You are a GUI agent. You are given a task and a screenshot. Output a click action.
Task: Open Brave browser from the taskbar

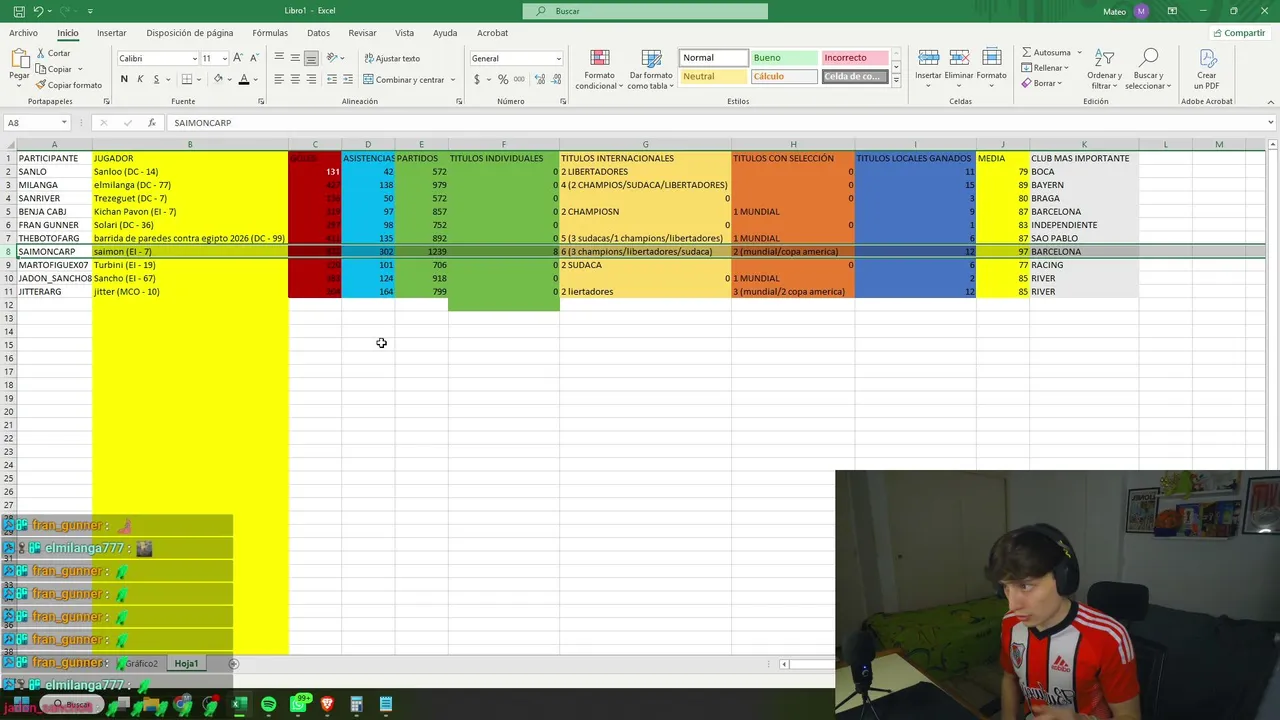[x=327, y=705]
